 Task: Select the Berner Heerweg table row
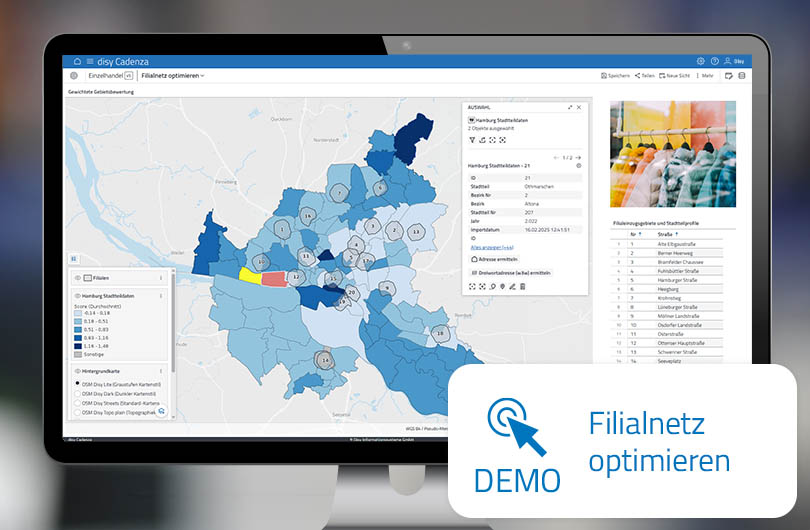pyautogui.click(x=666, y=253)
